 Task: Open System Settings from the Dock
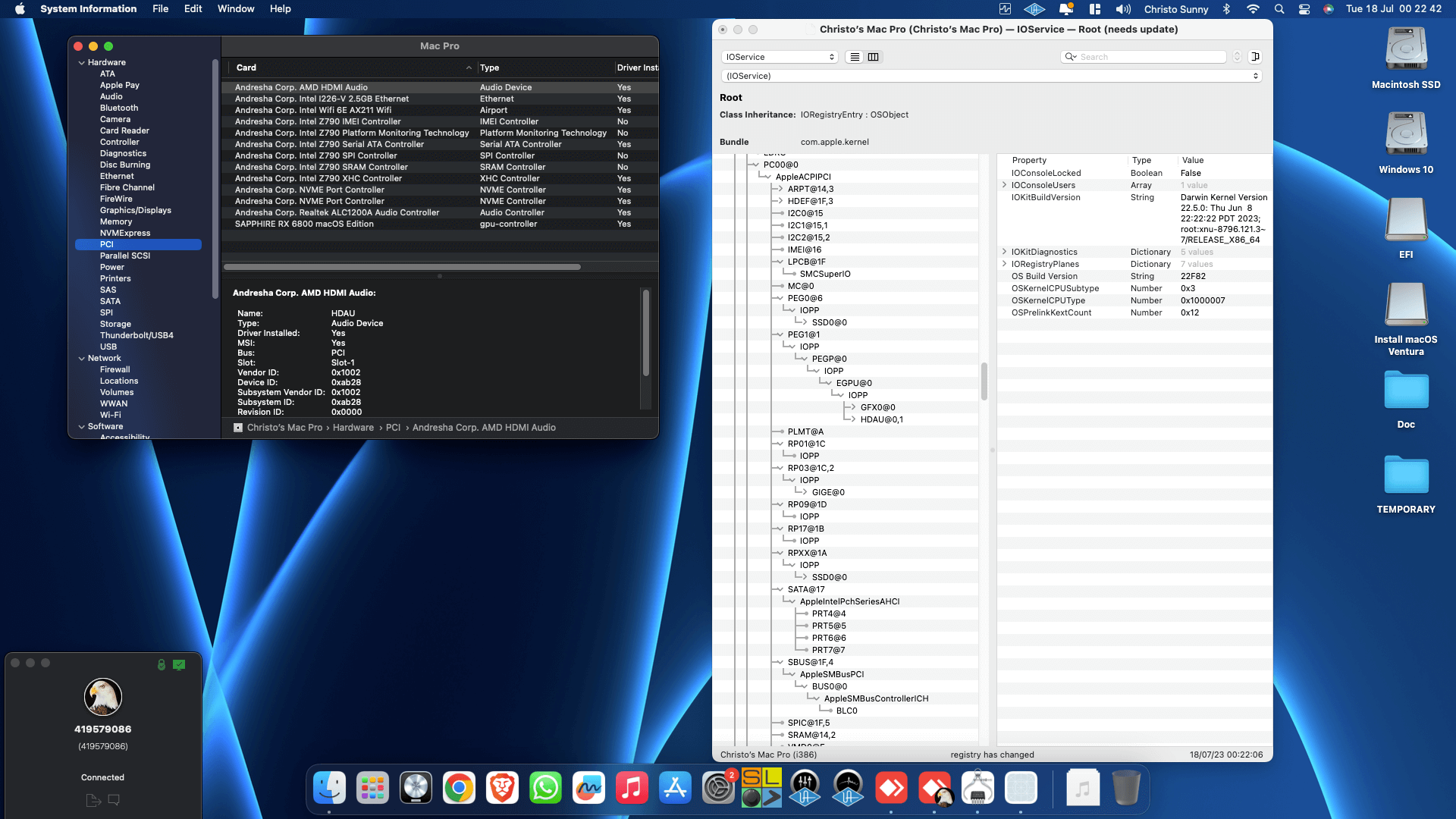point(718,789)
